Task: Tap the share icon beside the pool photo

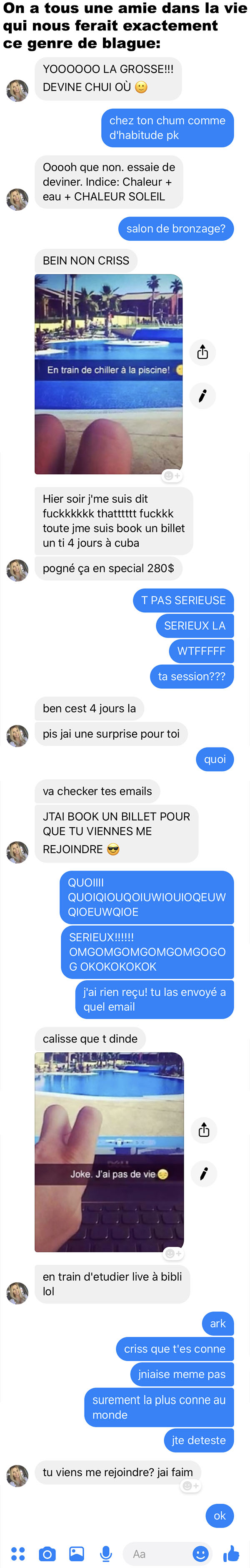Action: click(x=202, y=352)
